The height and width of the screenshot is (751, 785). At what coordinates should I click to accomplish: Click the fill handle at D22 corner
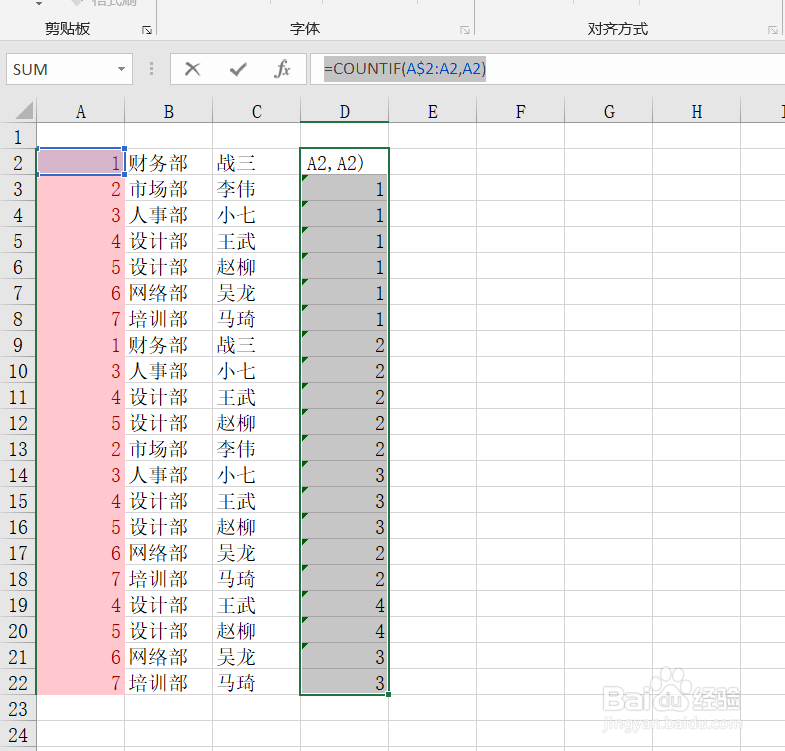tap(388, 694)
